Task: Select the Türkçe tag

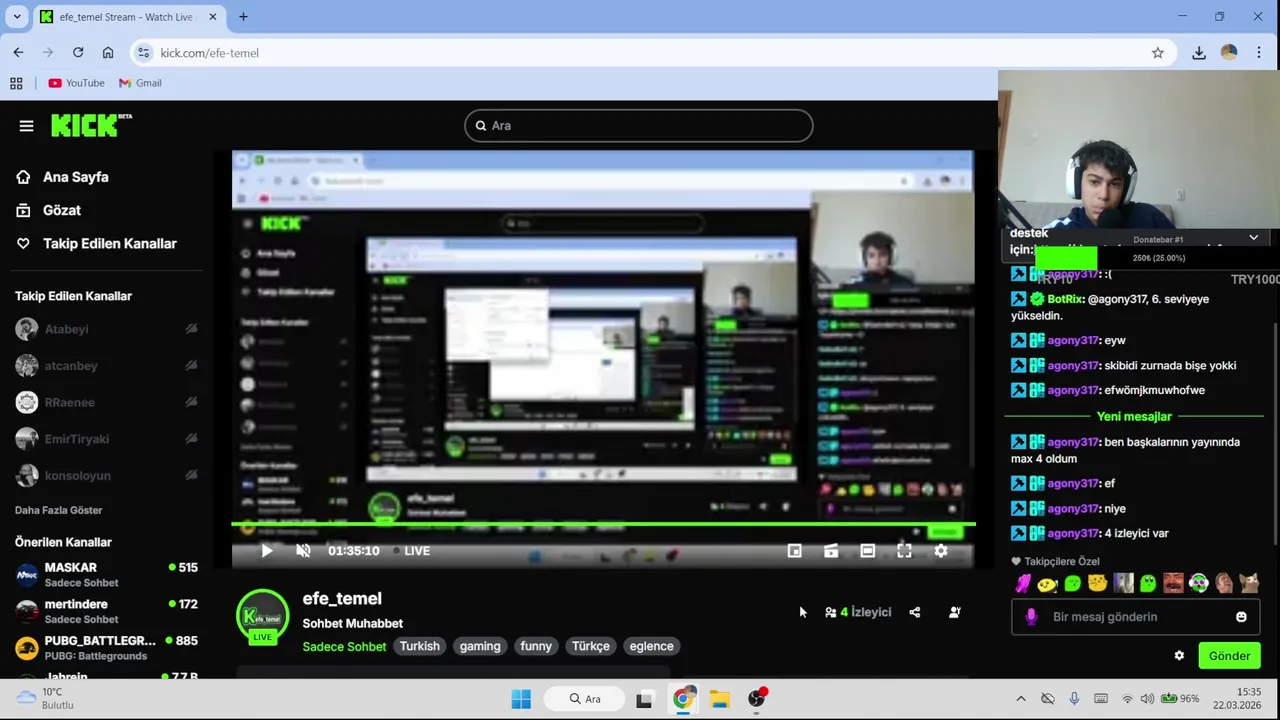Action: [x=591, y=646]
